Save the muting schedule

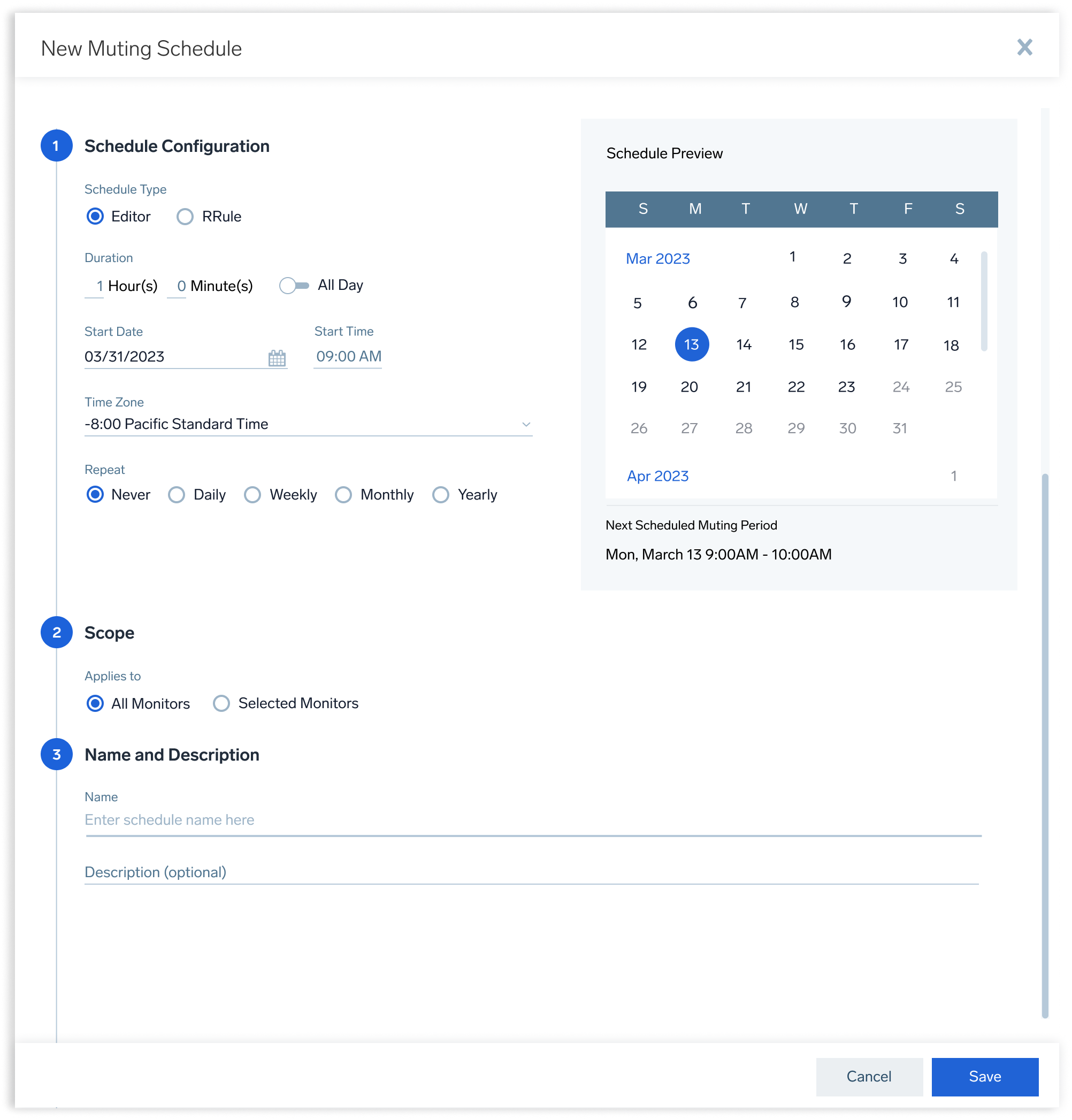tap(986, 1077)
